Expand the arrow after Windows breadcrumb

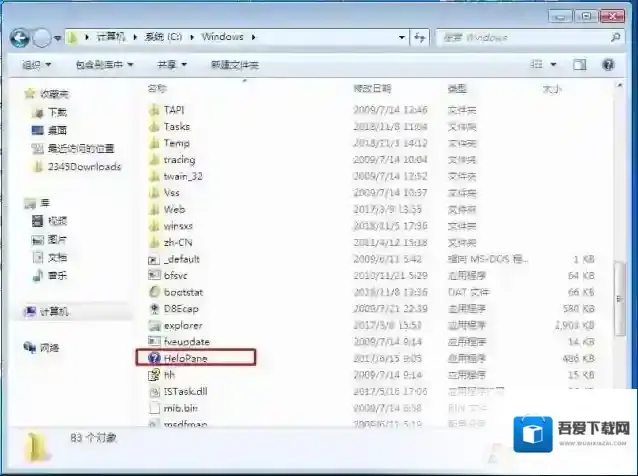click(x=253, y=37)
